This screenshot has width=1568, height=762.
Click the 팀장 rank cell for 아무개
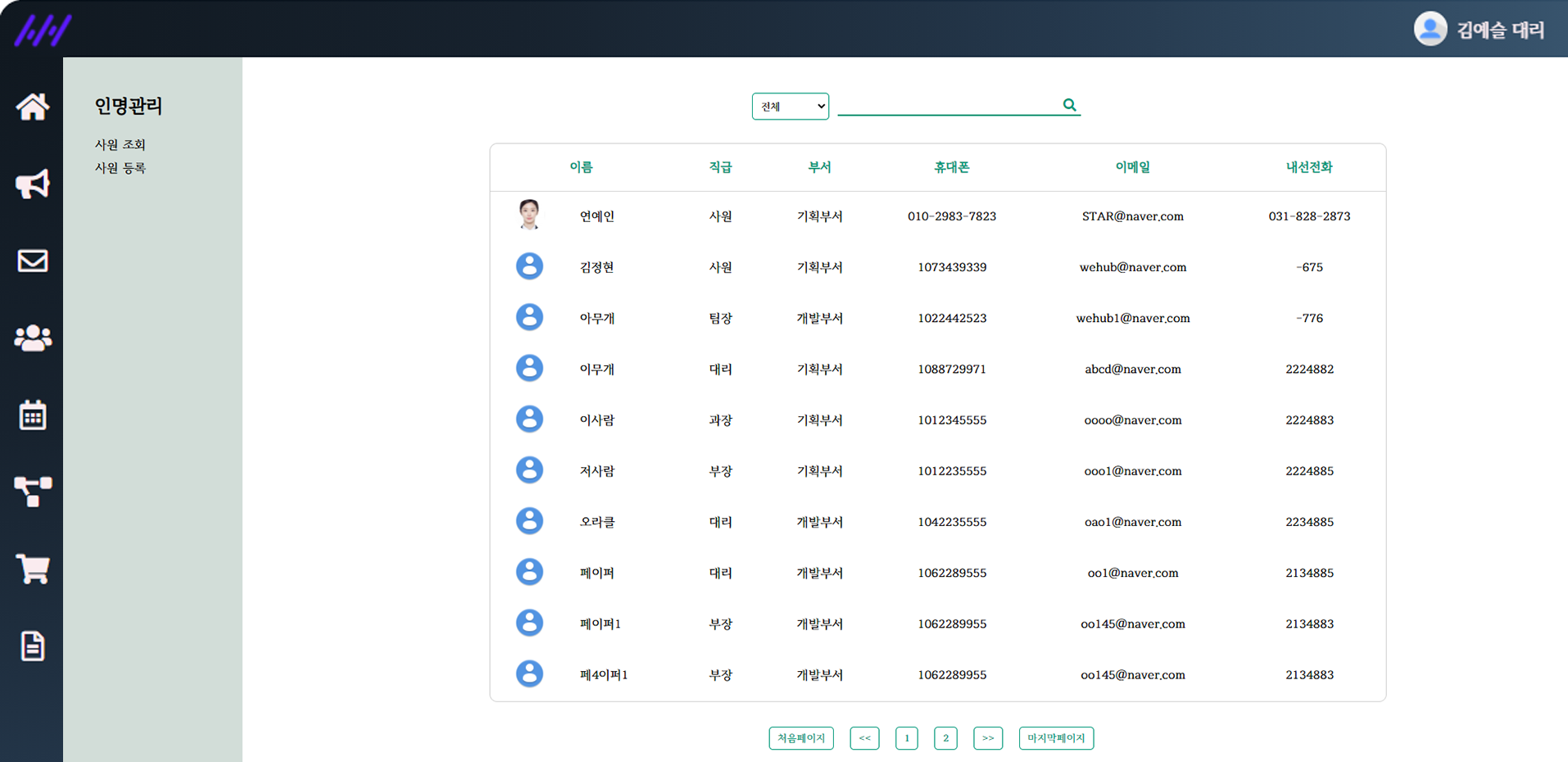(721, 318)
